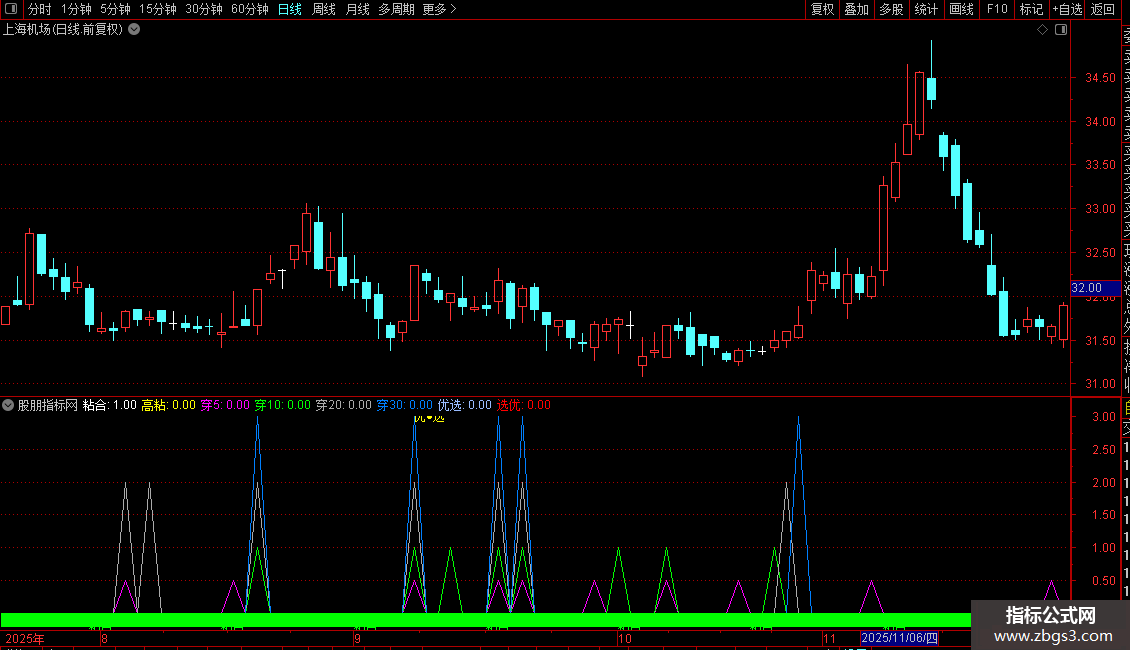The width and height of the screenshot is (1130, 650).
Task: Select the 周线 weekly view
Action: point(324,9)
